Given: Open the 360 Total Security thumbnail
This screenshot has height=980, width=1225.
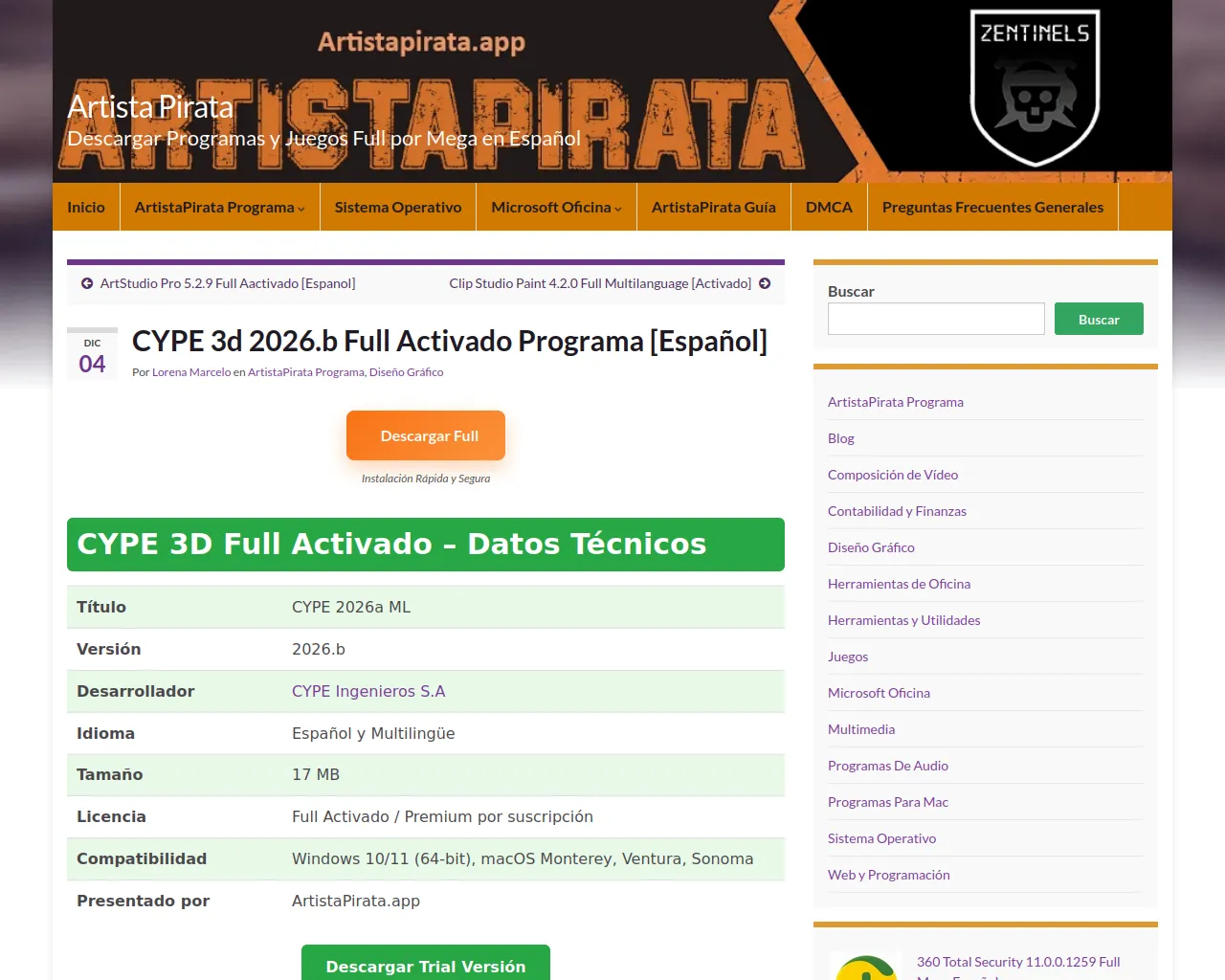Looking at the screenshot, I should tap(866, 967).
